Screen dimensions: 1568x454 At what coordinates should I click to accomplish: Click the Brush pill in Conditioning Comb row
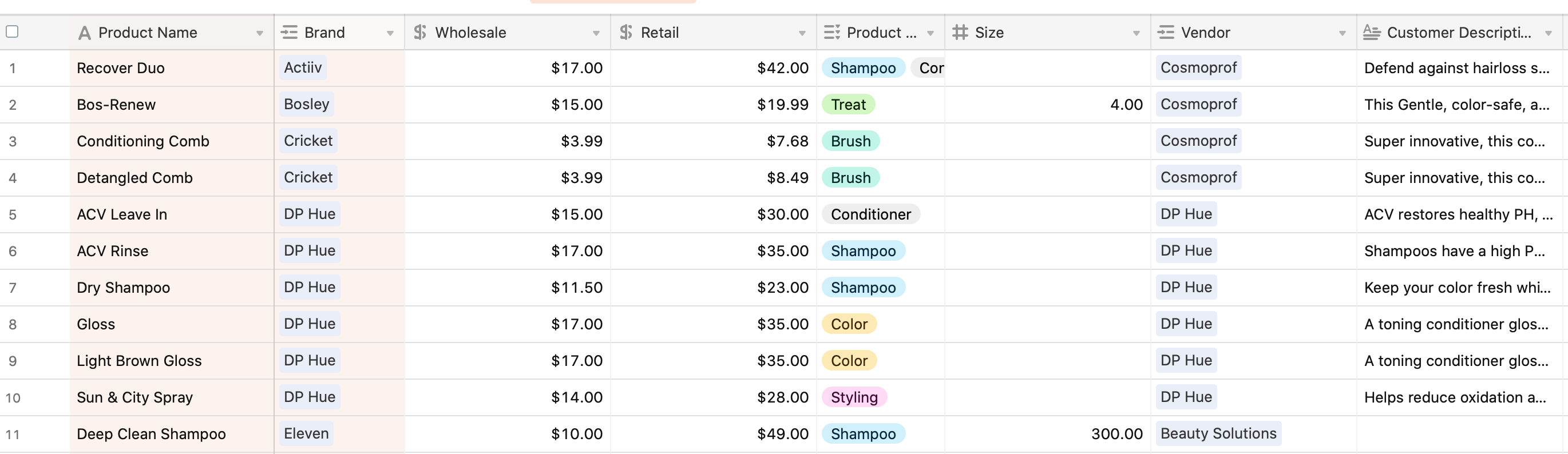(x=850, y=141)
